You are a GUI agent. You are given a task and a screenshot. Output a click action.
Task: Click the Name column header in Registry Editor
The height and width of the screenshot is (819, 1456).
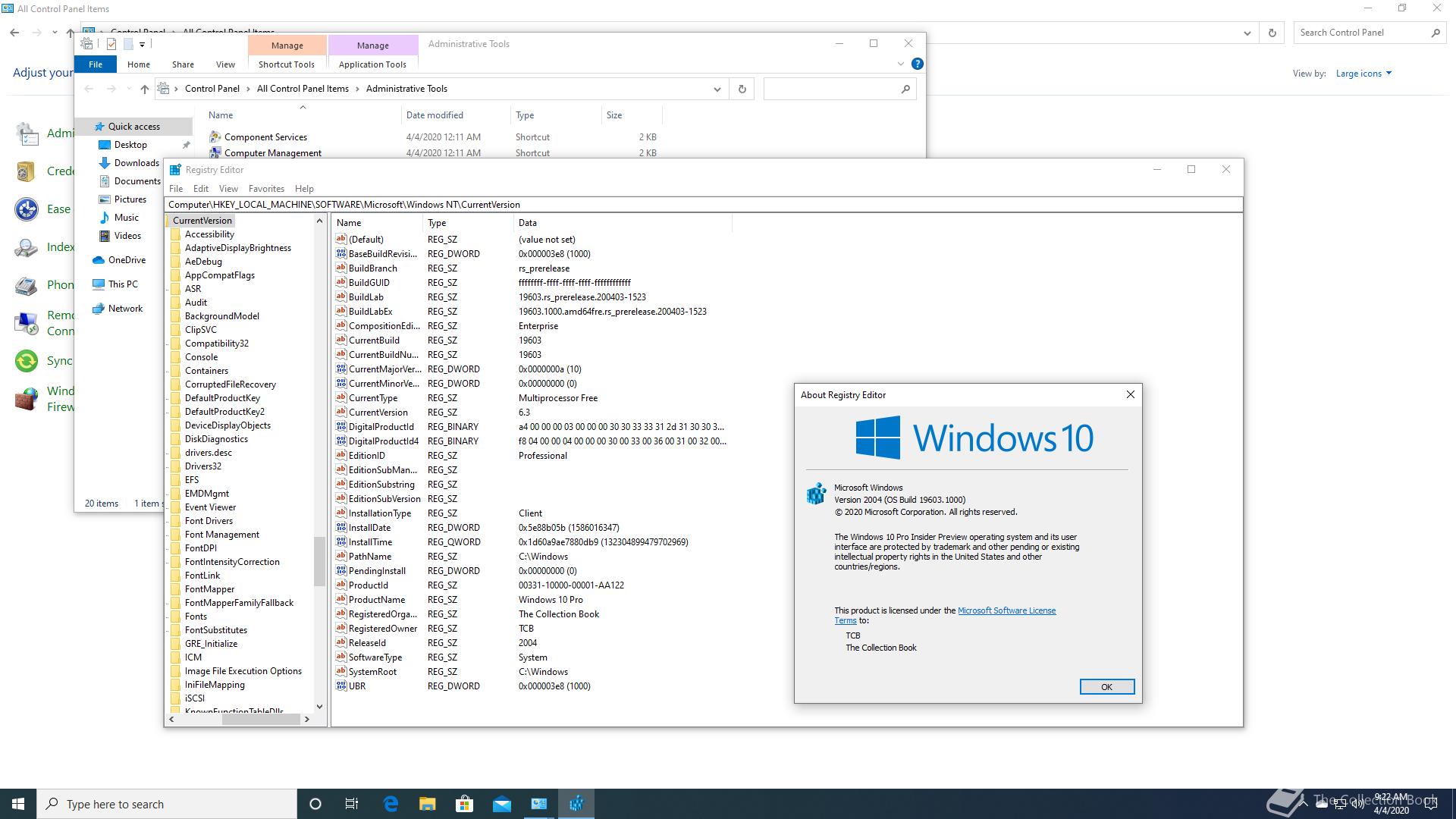coord(378,223)
